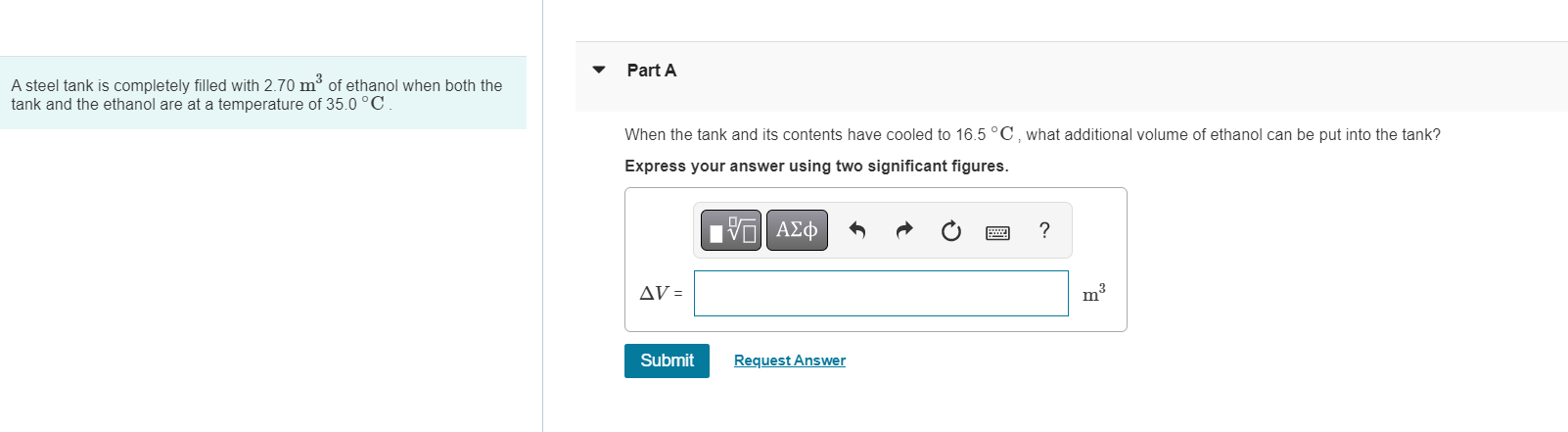Viewport: 1568px width, 432px height.
Task: Select the vertical divider between panes
Action: tap(542, 216)
